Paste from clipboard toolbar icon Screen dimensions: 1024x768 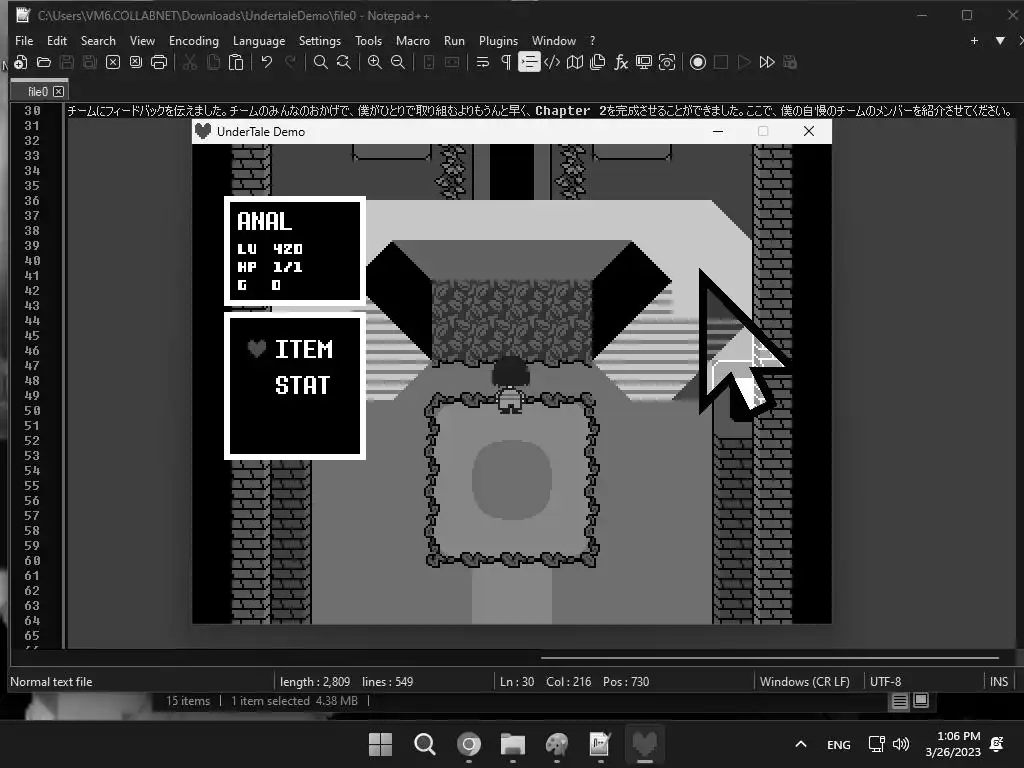click(x=236, y=62)
